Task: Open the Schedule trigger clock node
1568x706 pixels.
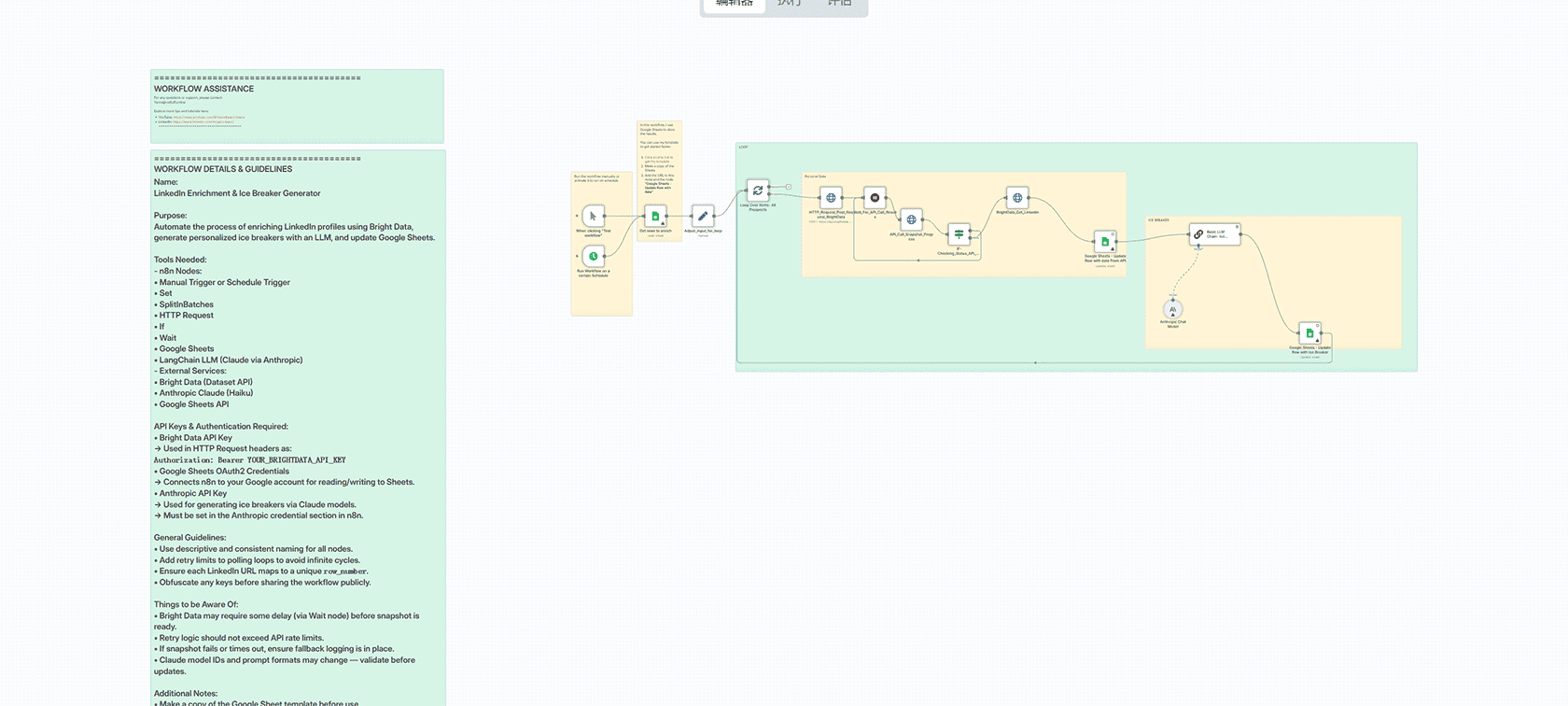Action: (593, 256)
